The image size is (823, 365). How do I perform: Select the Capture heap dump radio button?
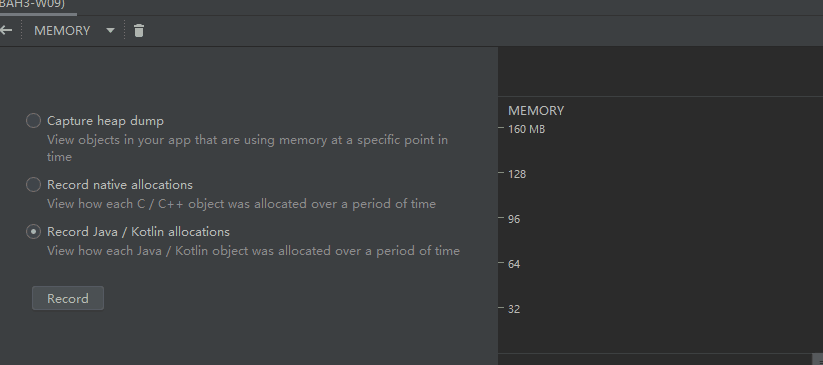coord(34,121)
